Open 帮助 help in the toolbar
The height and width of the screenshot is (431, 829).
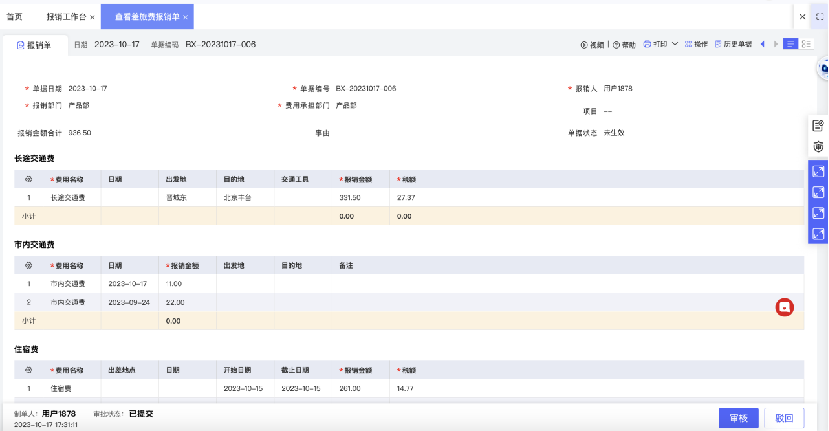click(624, 45)
